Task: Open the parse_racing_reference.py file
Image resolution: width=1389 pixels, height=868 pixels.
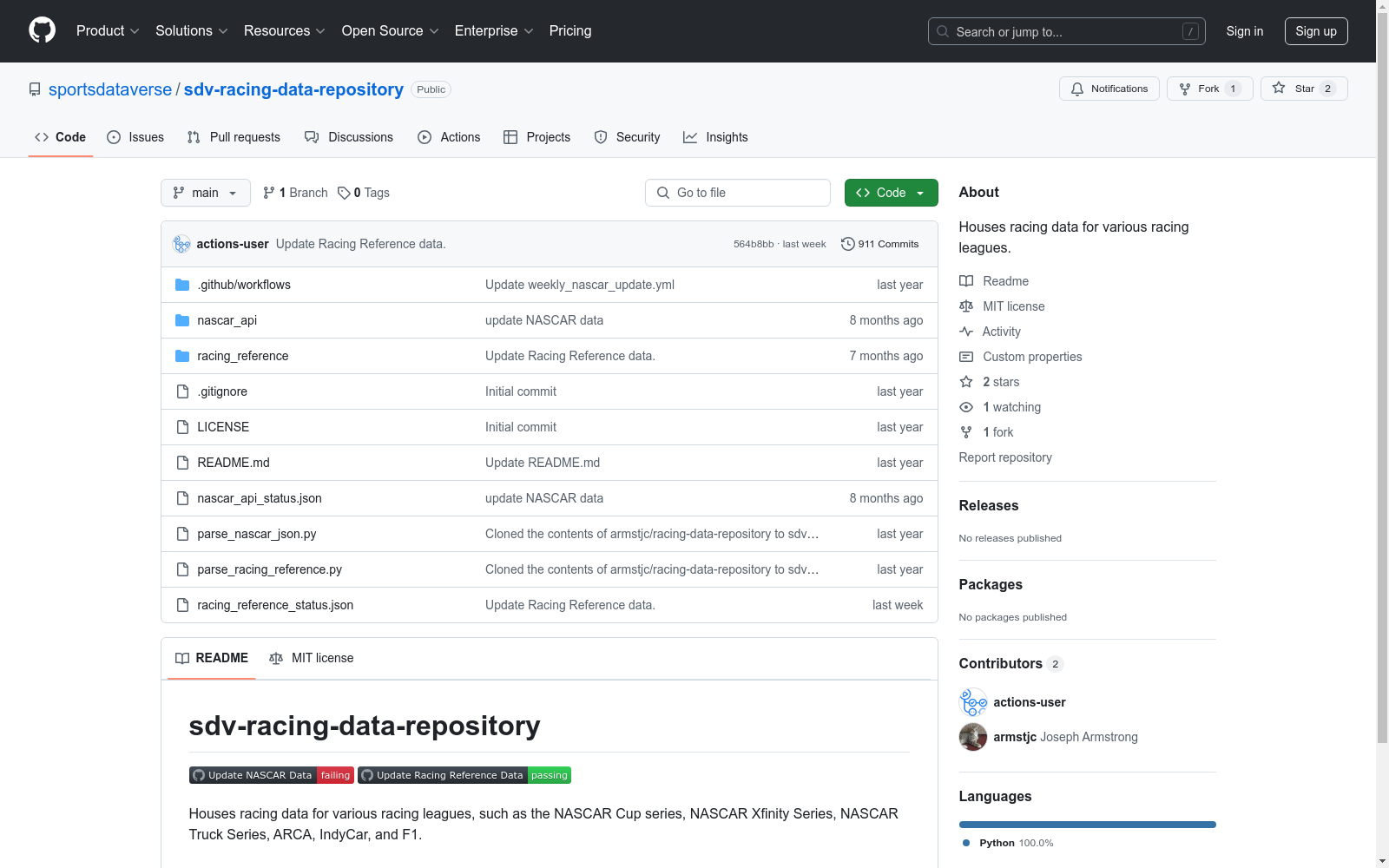Action: tap(269, 569)
